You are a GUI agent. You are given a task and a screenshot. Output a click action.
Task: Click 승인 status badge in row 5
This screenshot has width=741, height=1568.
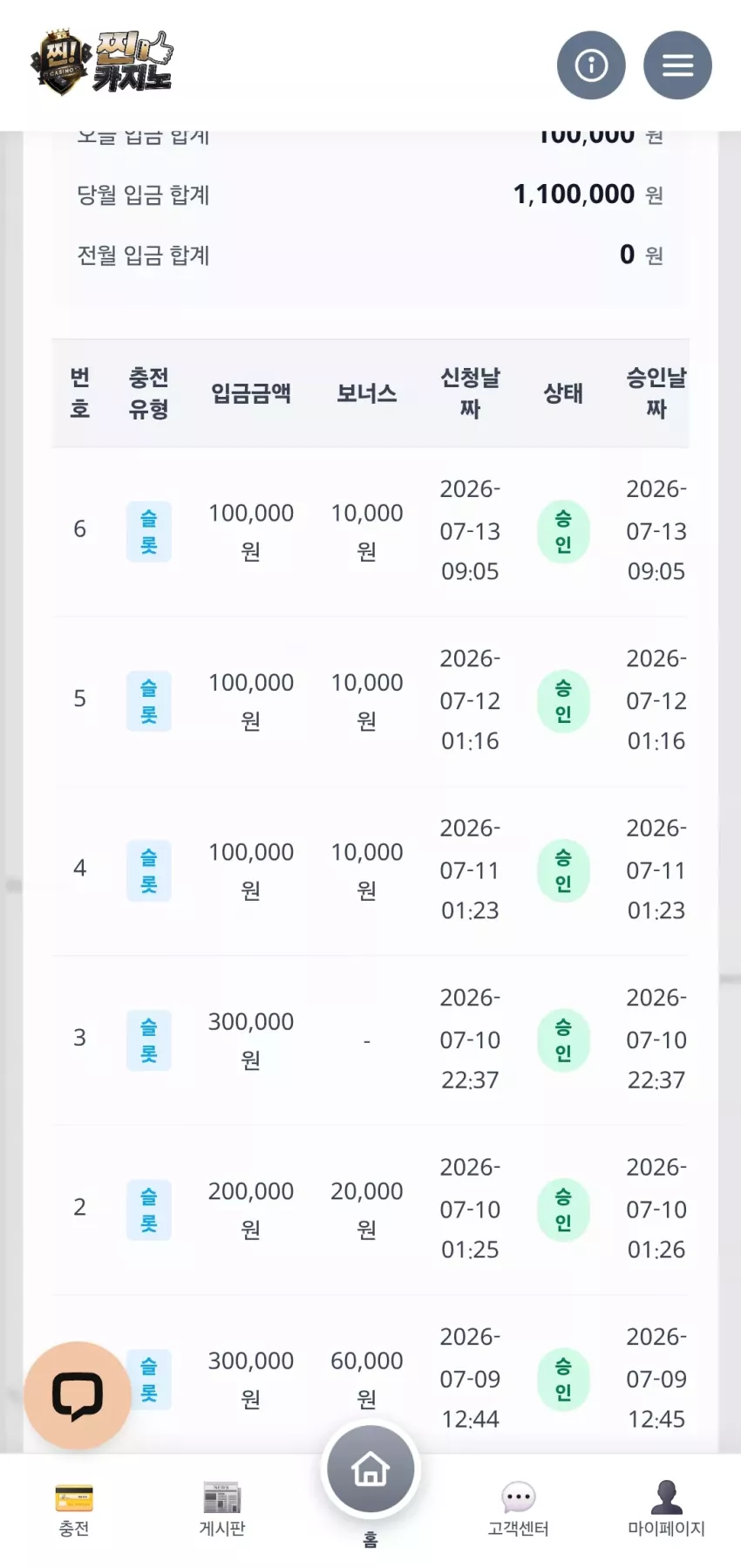click(x=563, y=701)
